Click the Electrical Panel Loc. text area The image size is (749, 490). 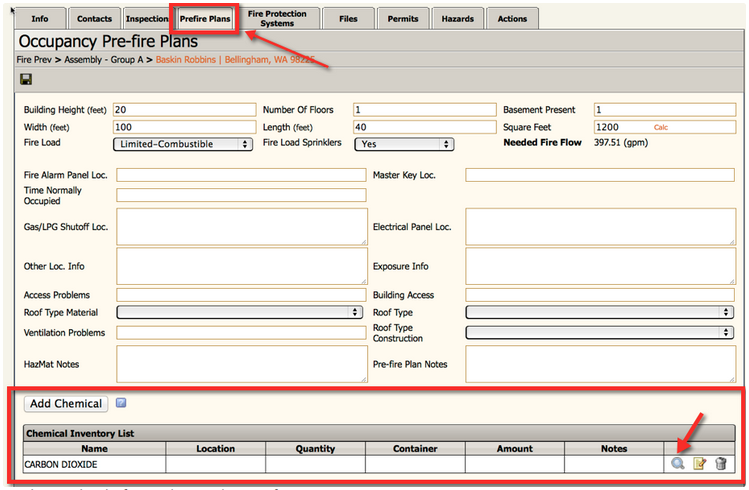click(x=600, y=226)
